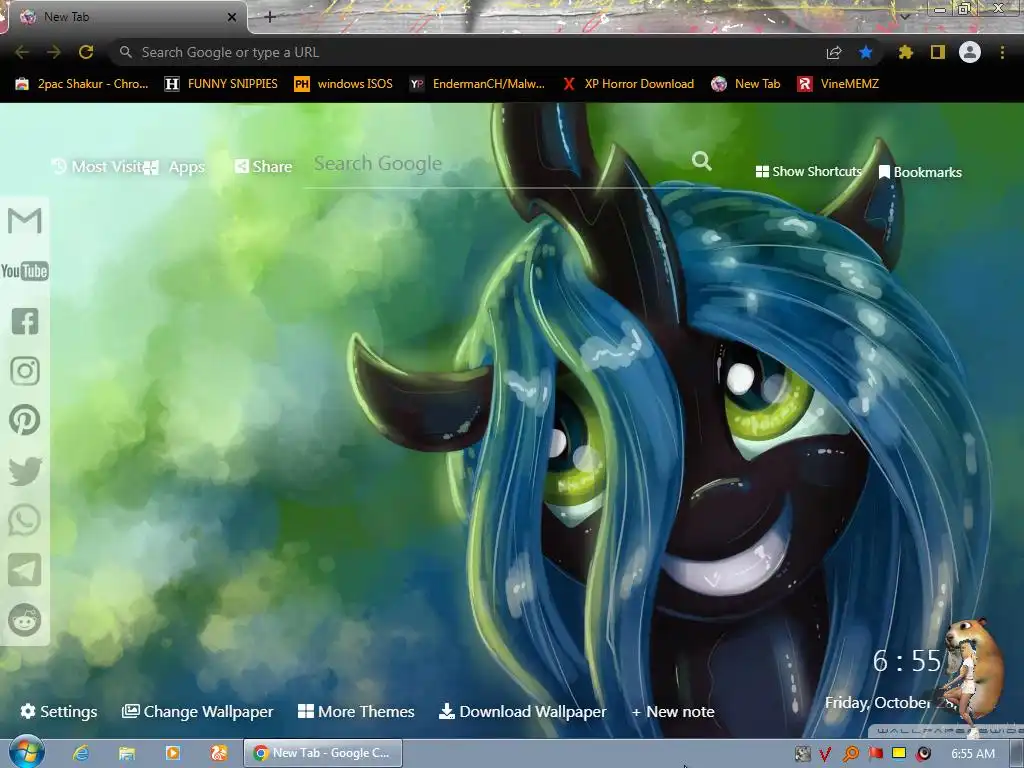Open the EndermanCH/Malw... bookmark

point(477,84)
